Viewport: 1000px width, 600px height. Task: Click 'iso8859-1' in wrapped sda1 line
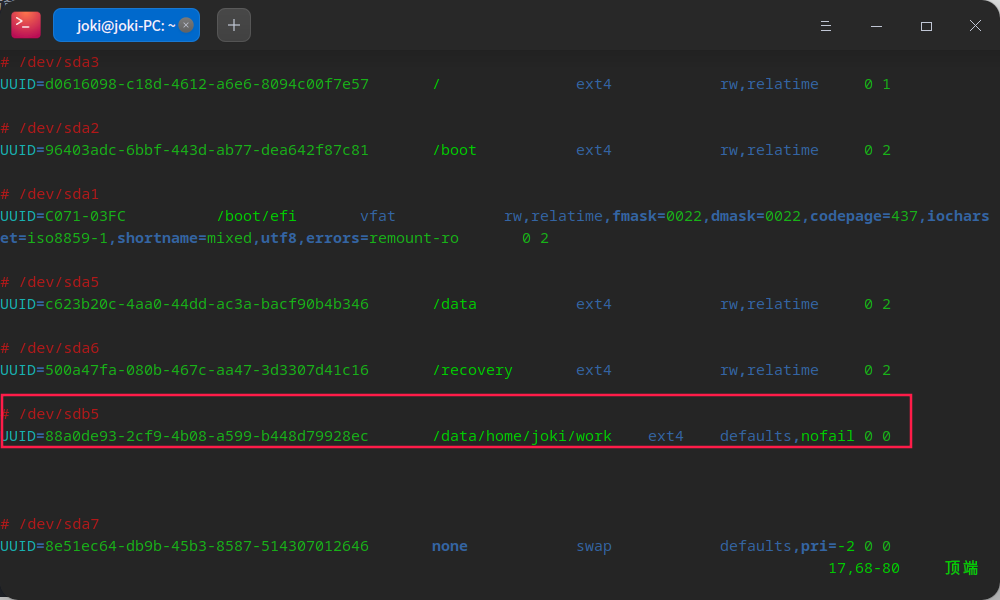(x=67, y=238)
